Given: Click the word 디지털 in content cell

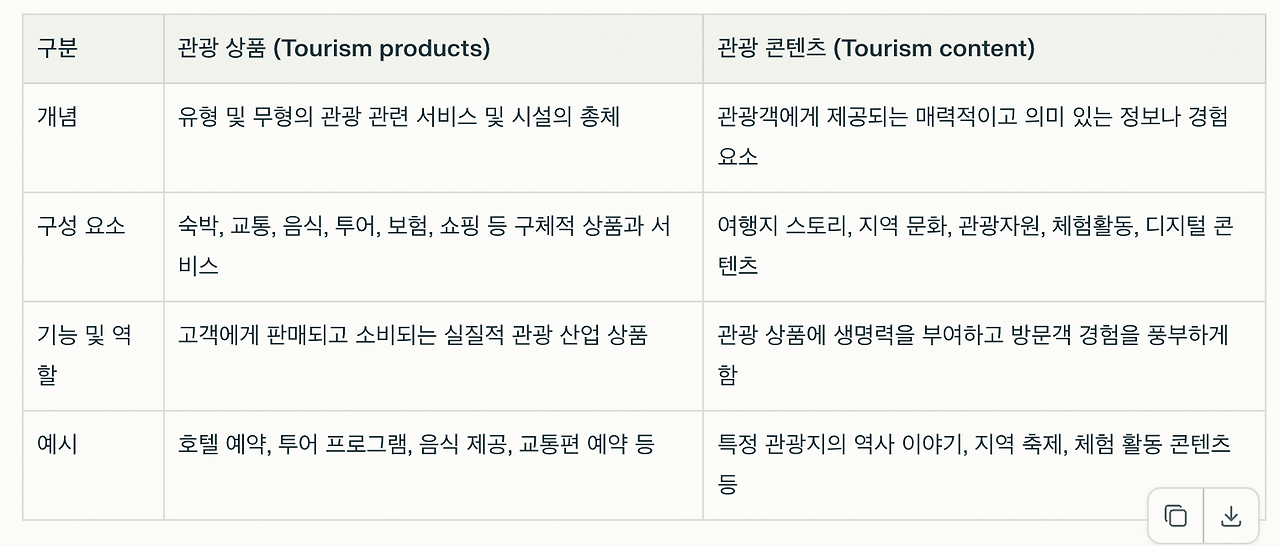Looking at the screenshot, I should (1175, 226).
